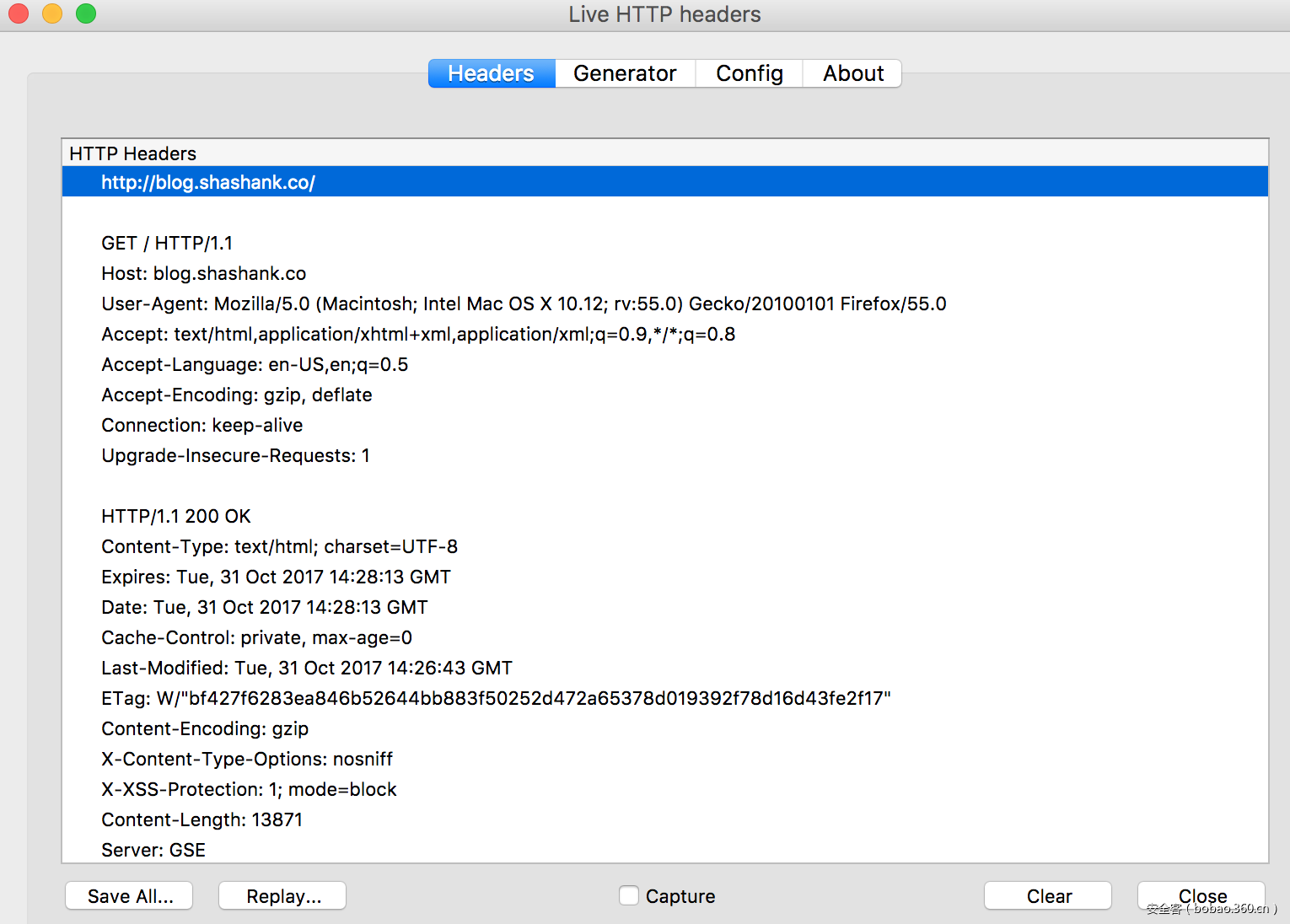Click the HTTP Headers column header

point(133,153)
